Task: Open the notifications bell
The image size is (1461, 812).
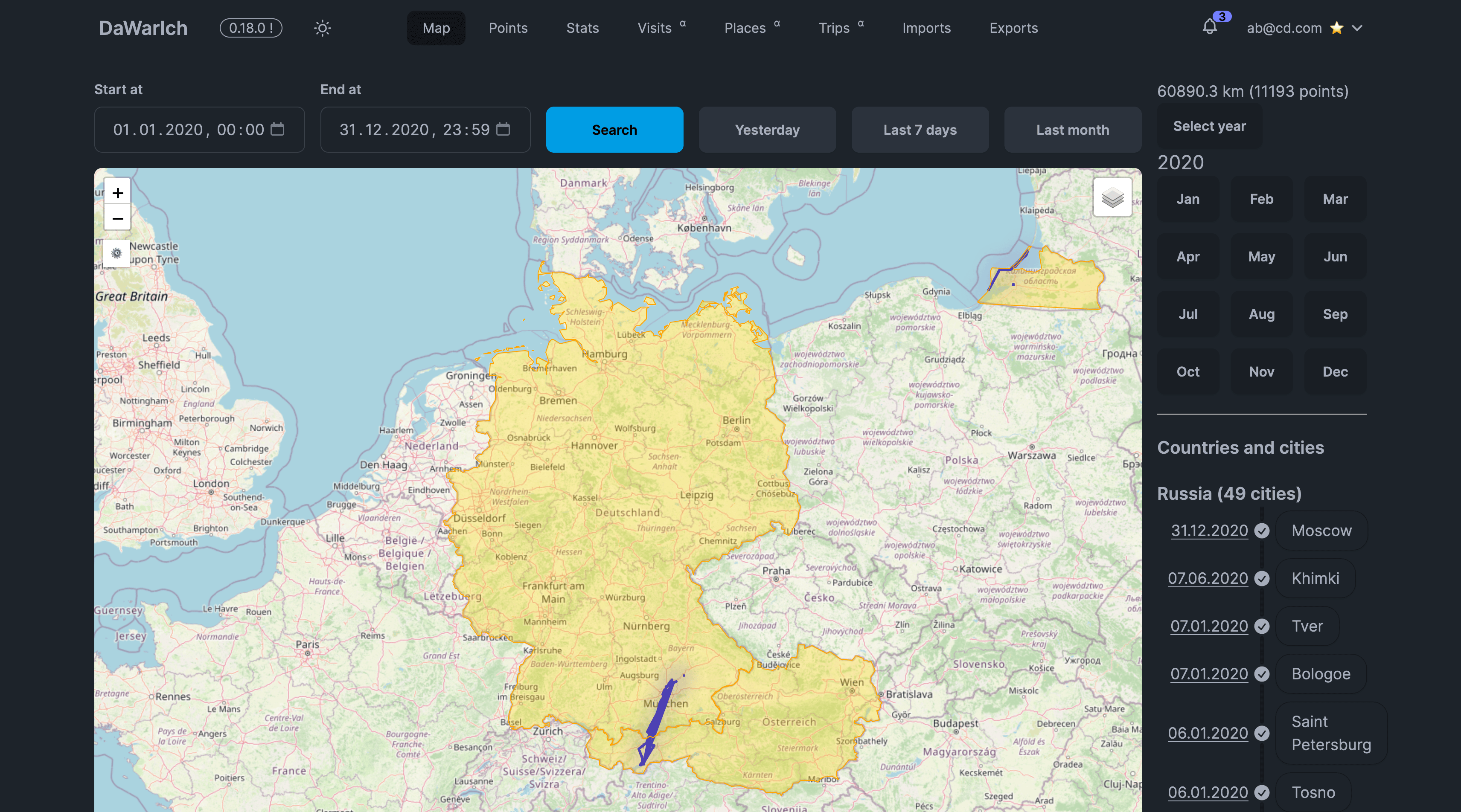Action: (x=1209, y=27)
